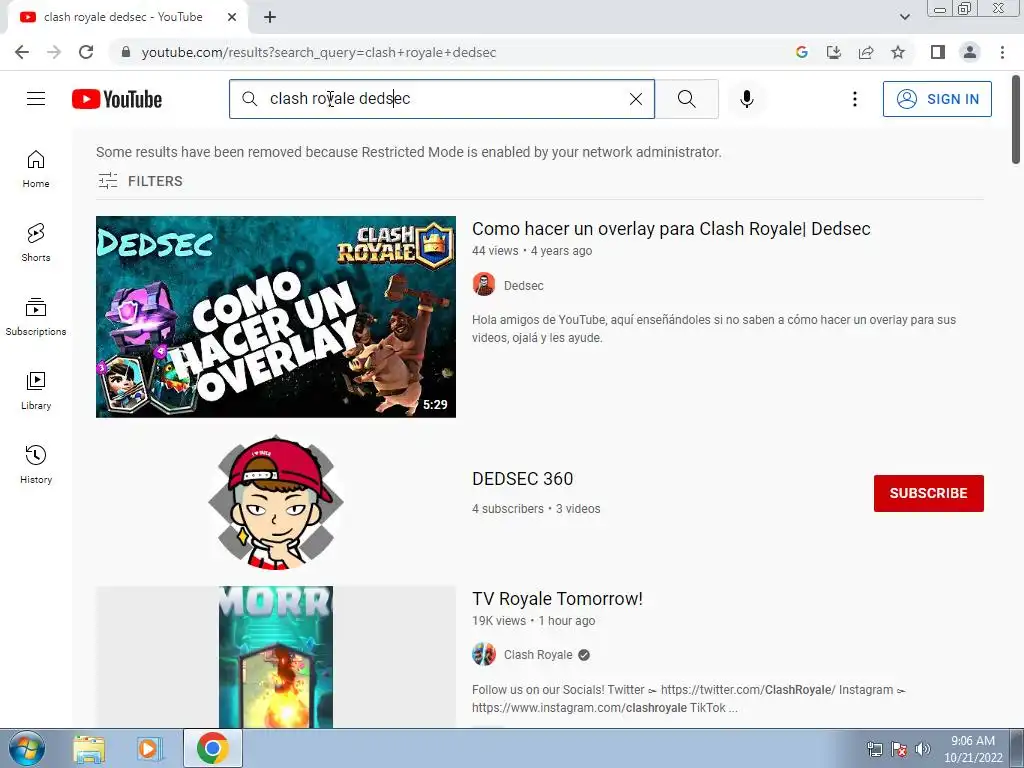Open the tab search dropdown chevron
1024x768 pixels.
904,17
